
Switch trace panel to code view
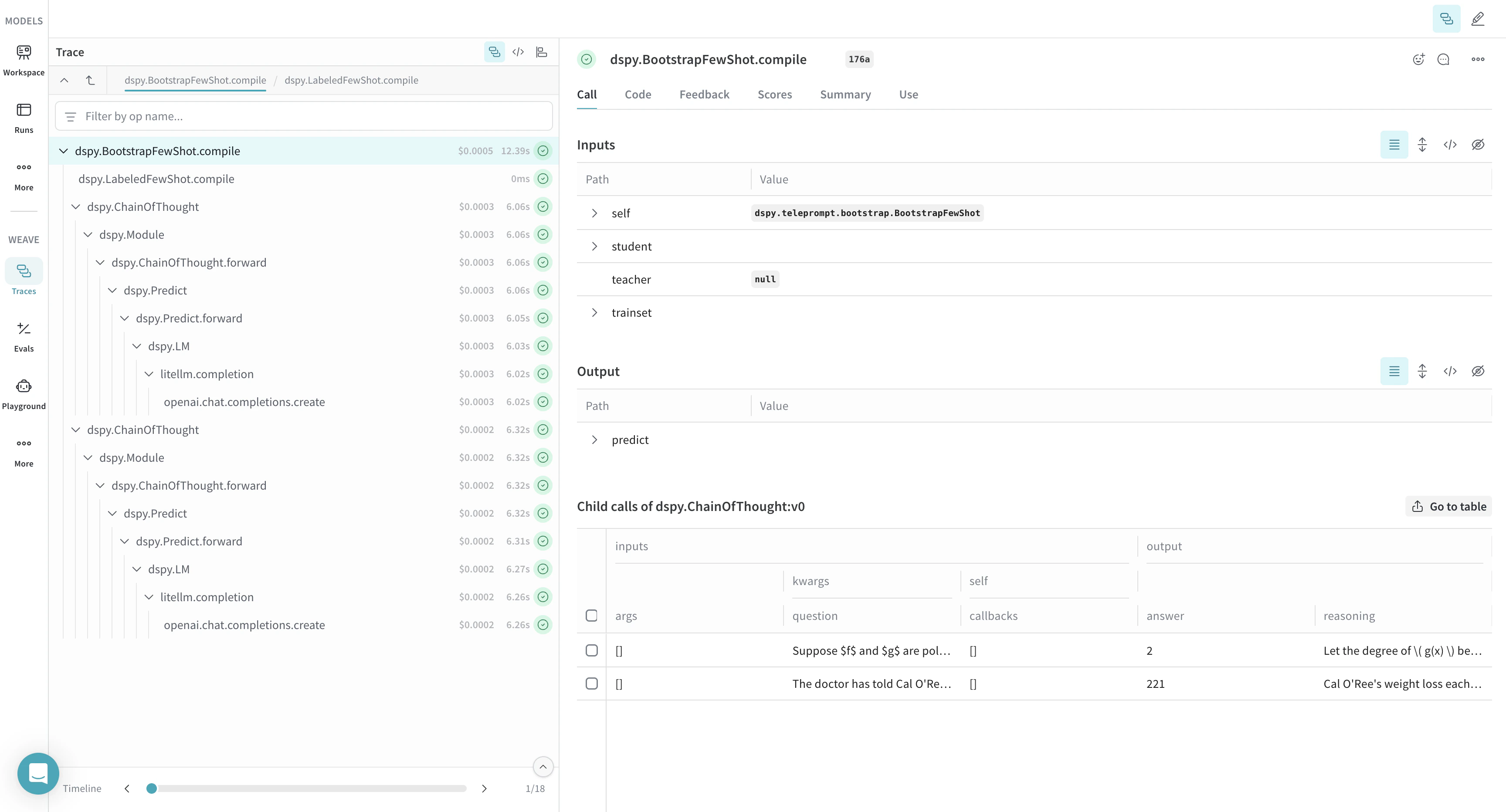pyautogui.click(x=518, y=52)
